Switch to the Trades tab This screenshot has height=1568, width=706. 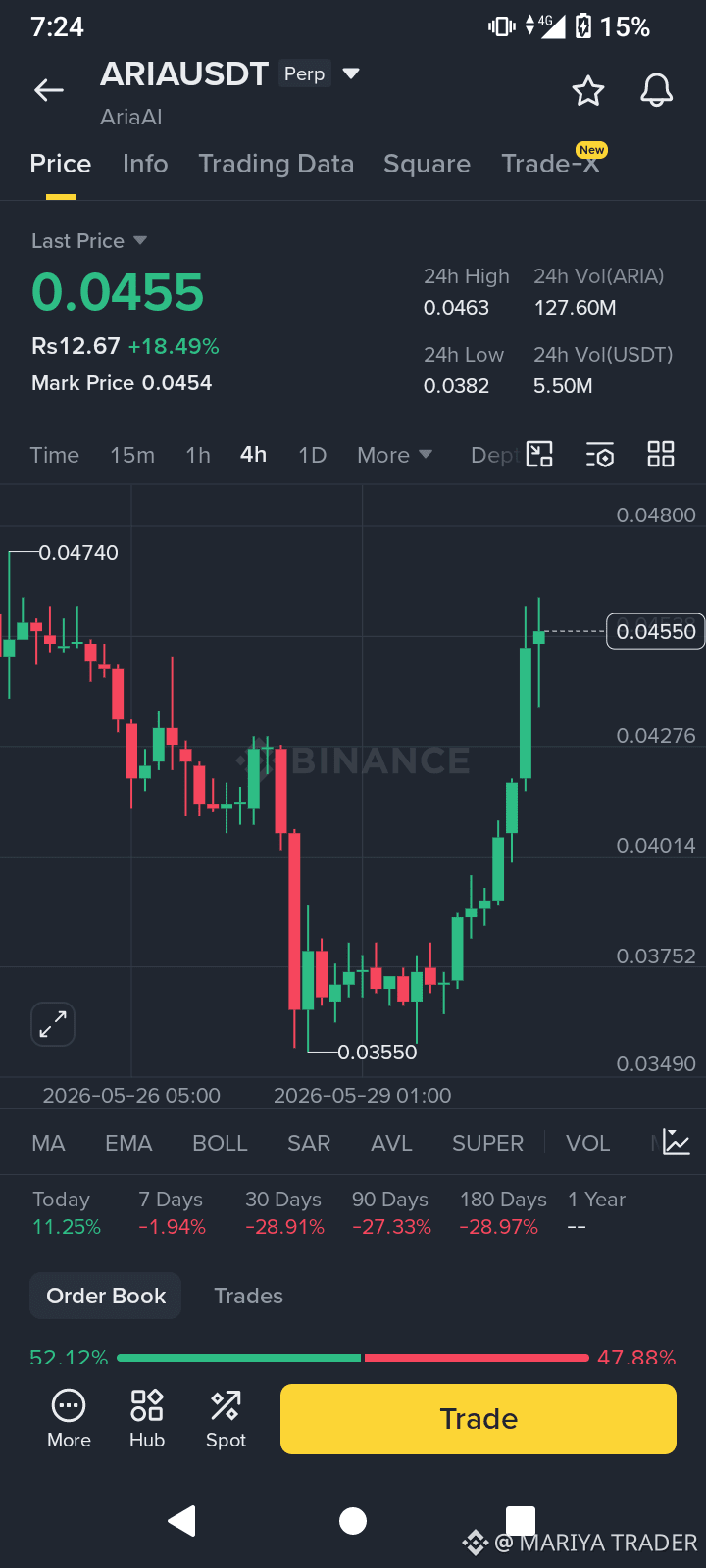(x=249, y=1296)
